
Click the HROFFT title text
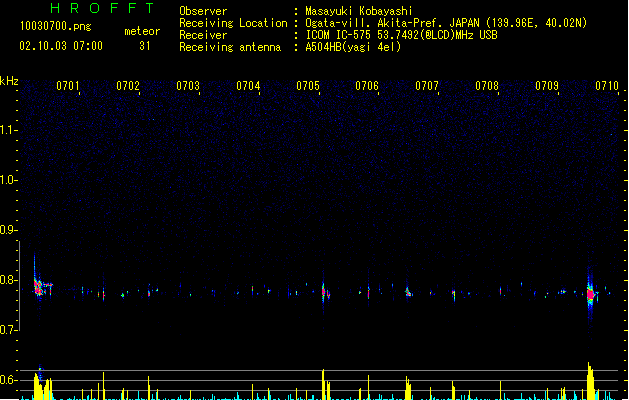103,8
